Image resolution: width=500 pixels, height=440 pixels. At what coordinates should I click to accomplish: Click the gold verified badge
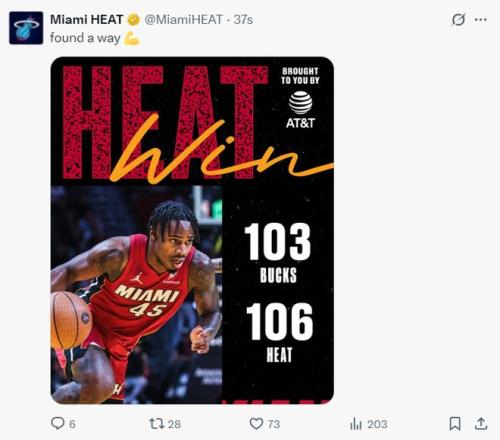click(133, 20)
